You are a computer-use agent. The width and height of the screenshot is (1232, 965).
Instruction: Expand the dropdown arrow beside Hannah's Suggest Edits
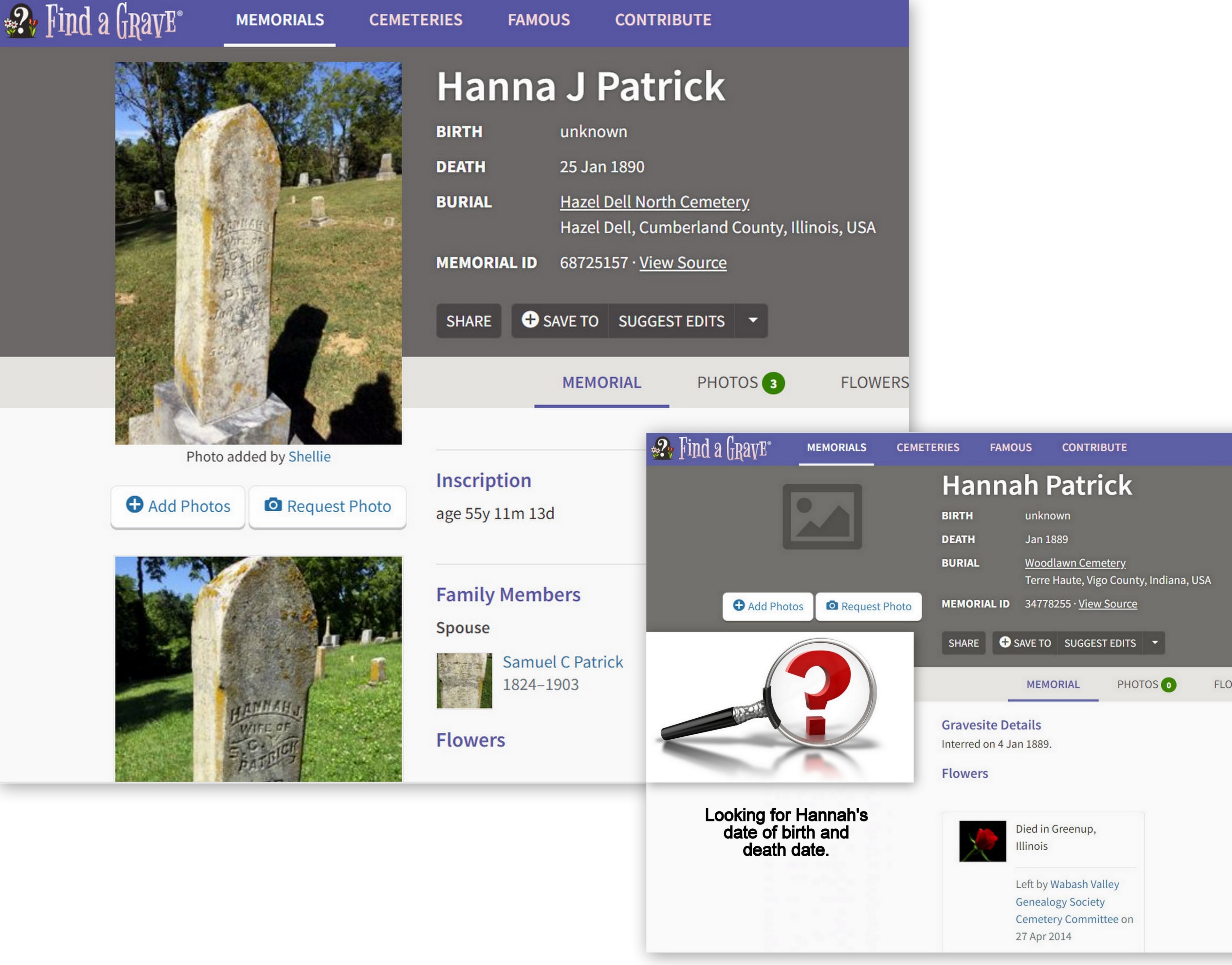pos(1155,642)
